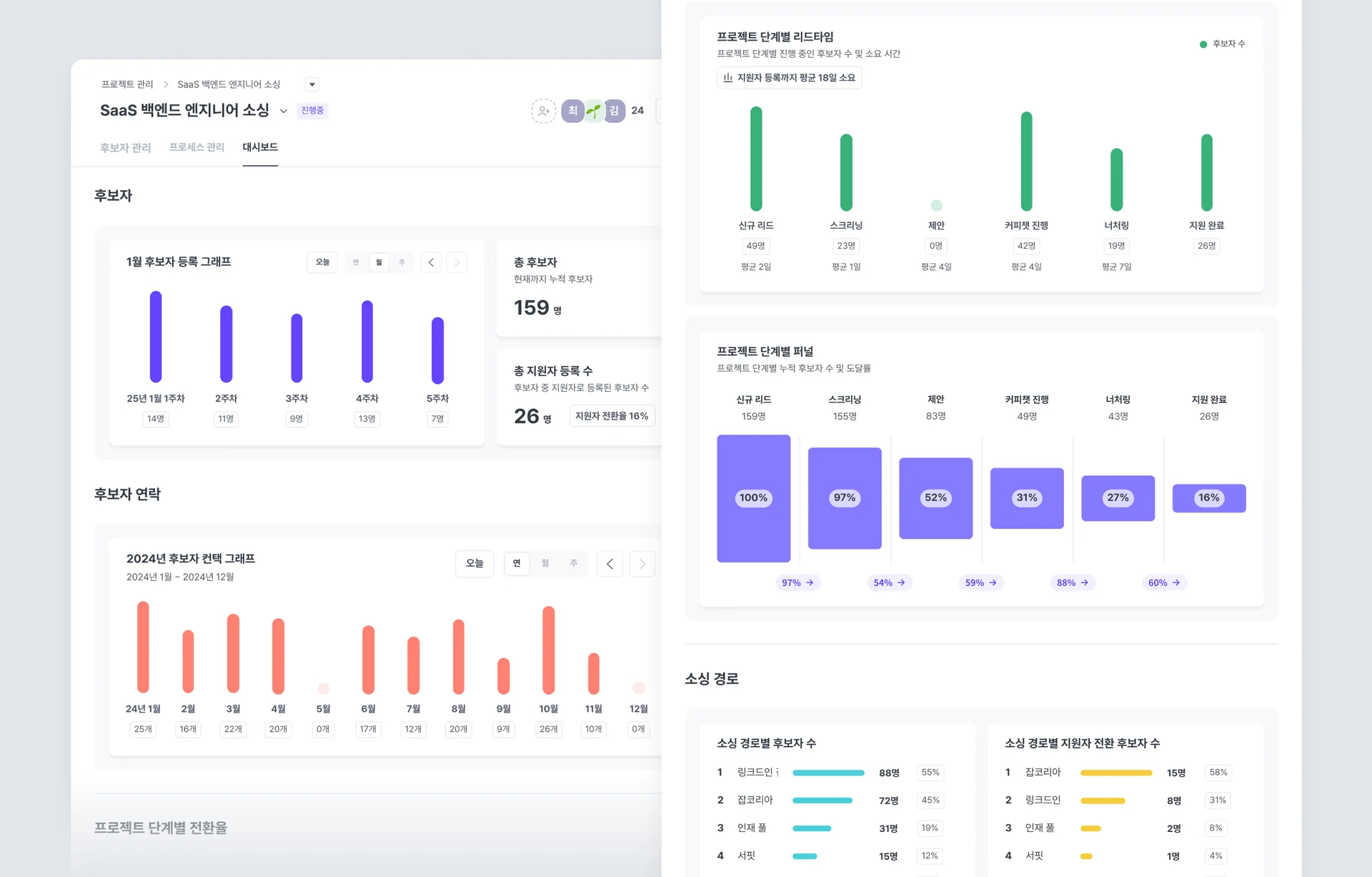The width and height of the screenshot is (1372, 877).
Task: Select 주 view in registration graph toggle
Action: [402, 262]
